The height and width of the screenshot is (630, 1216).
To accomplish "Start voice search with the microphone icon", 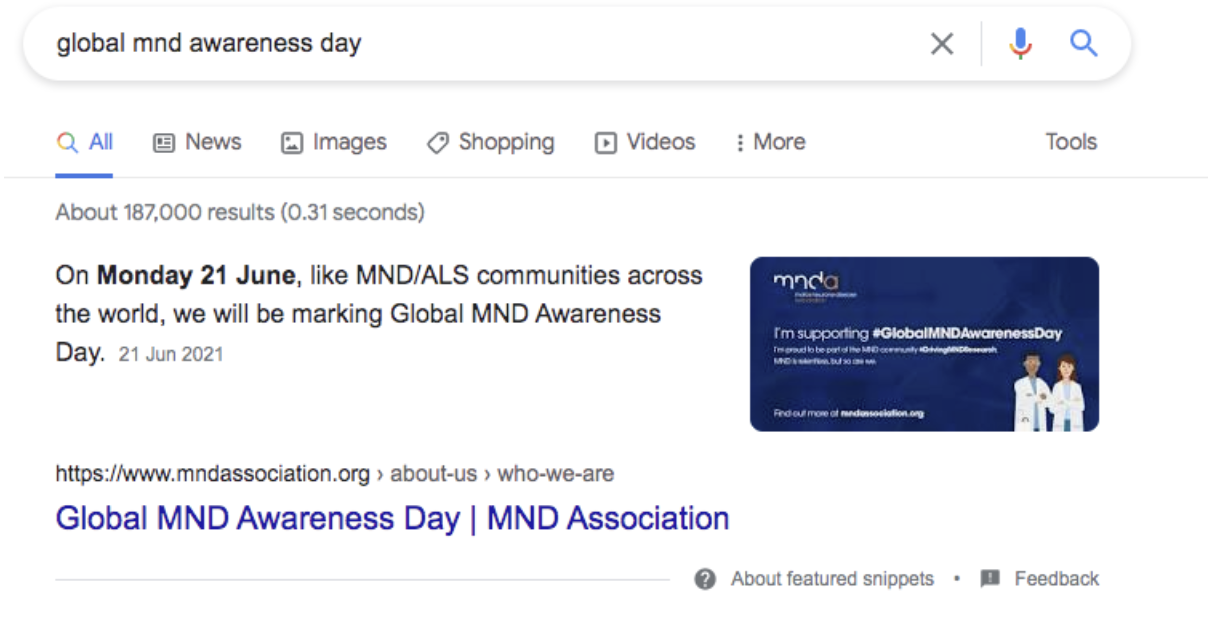I will (1020, 44).
